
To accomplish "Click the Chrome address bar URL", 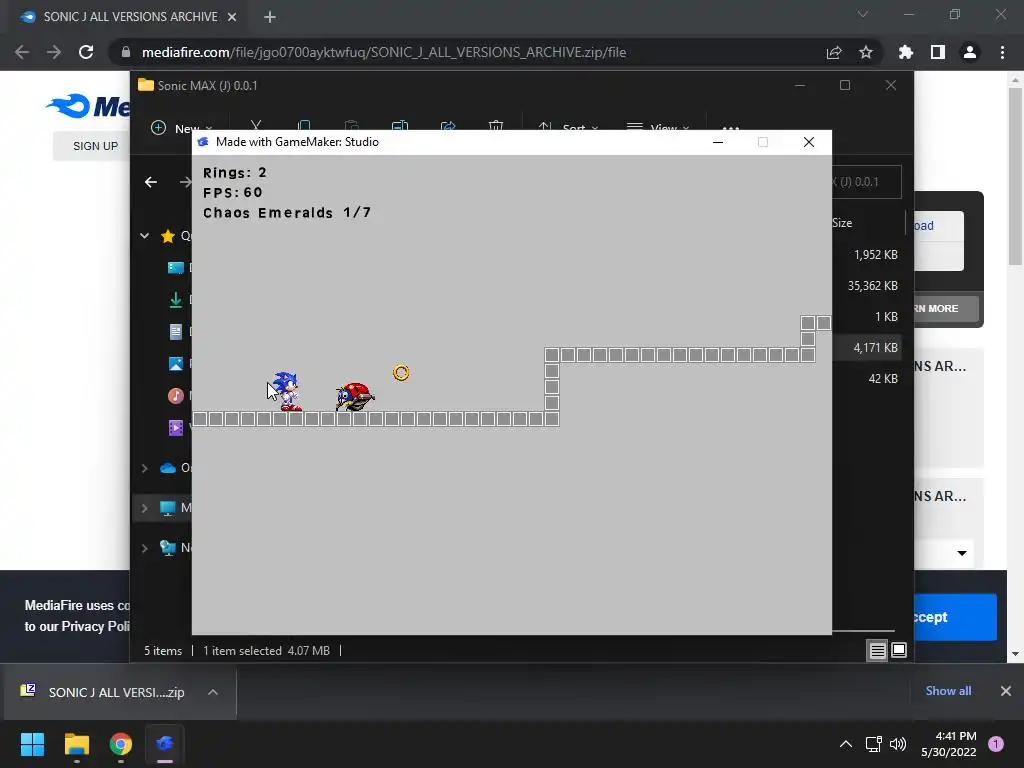I will coord(384,52).
